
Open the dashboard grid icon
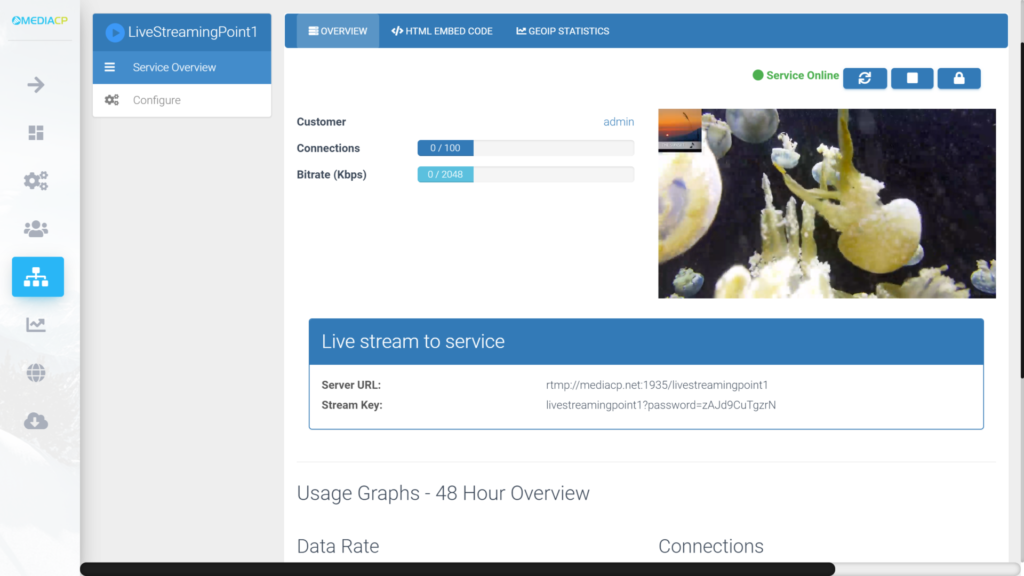(36, 133)
